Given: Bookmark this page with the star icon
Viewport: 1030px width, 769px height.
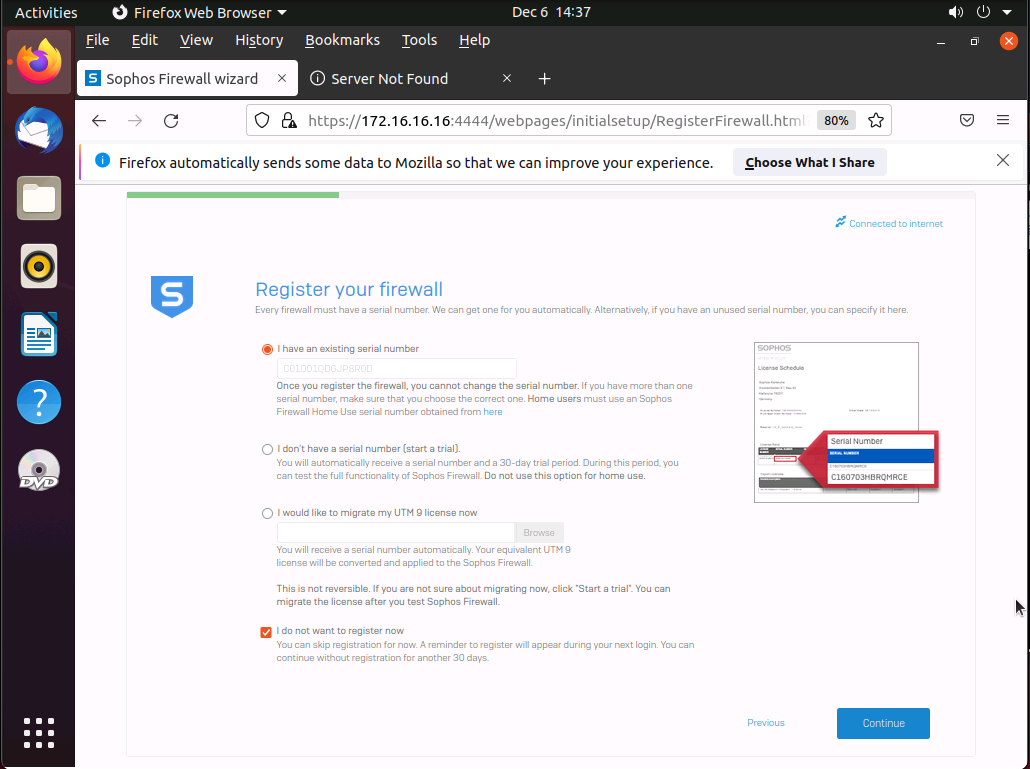Looking at the screenshot, I should [x=876, y=121].
